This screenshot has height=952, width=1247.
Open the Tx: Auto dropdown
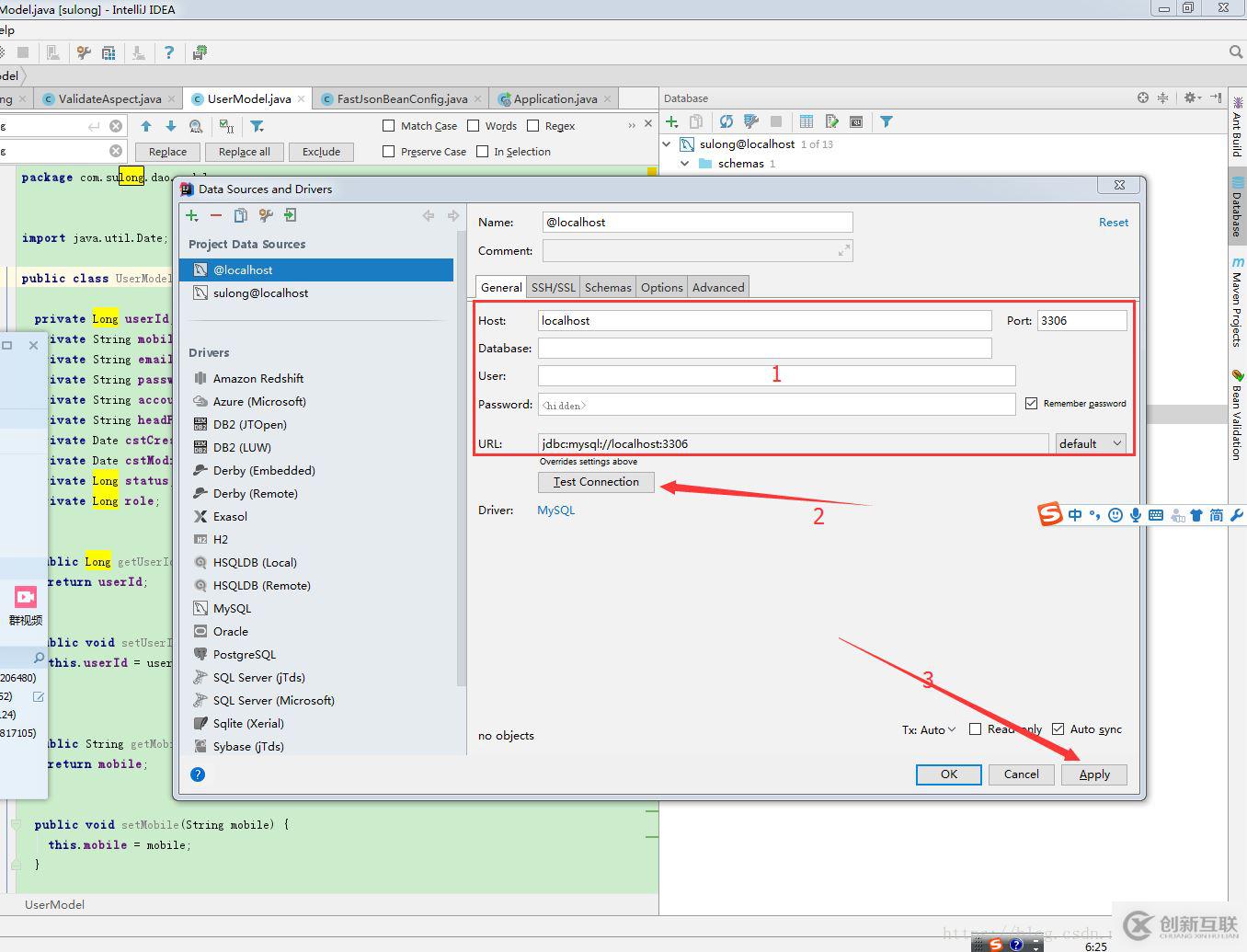click(929, 729)
